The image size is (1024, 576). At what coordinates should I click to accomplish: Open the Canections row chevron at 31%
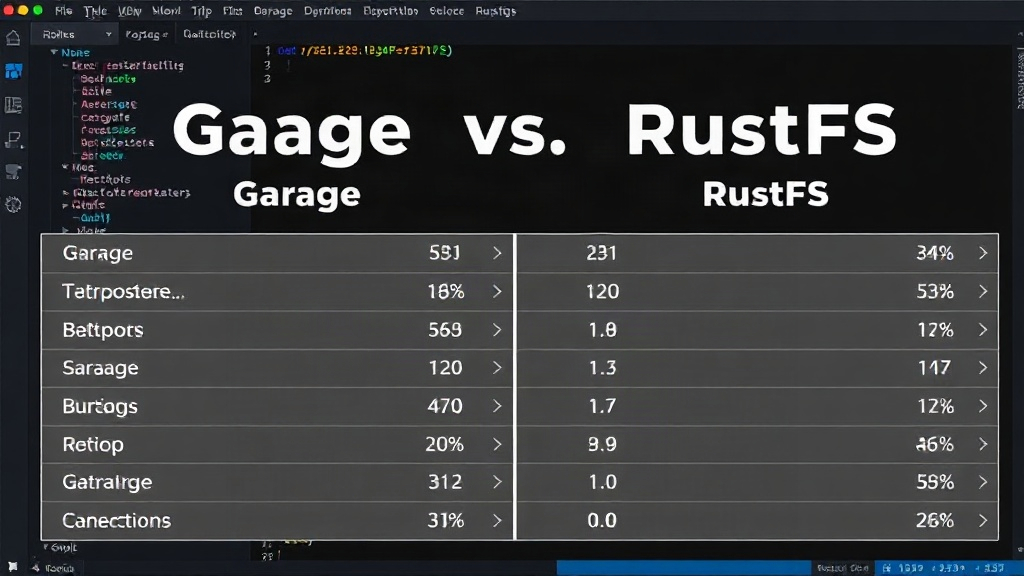click(x=497, y=520)
